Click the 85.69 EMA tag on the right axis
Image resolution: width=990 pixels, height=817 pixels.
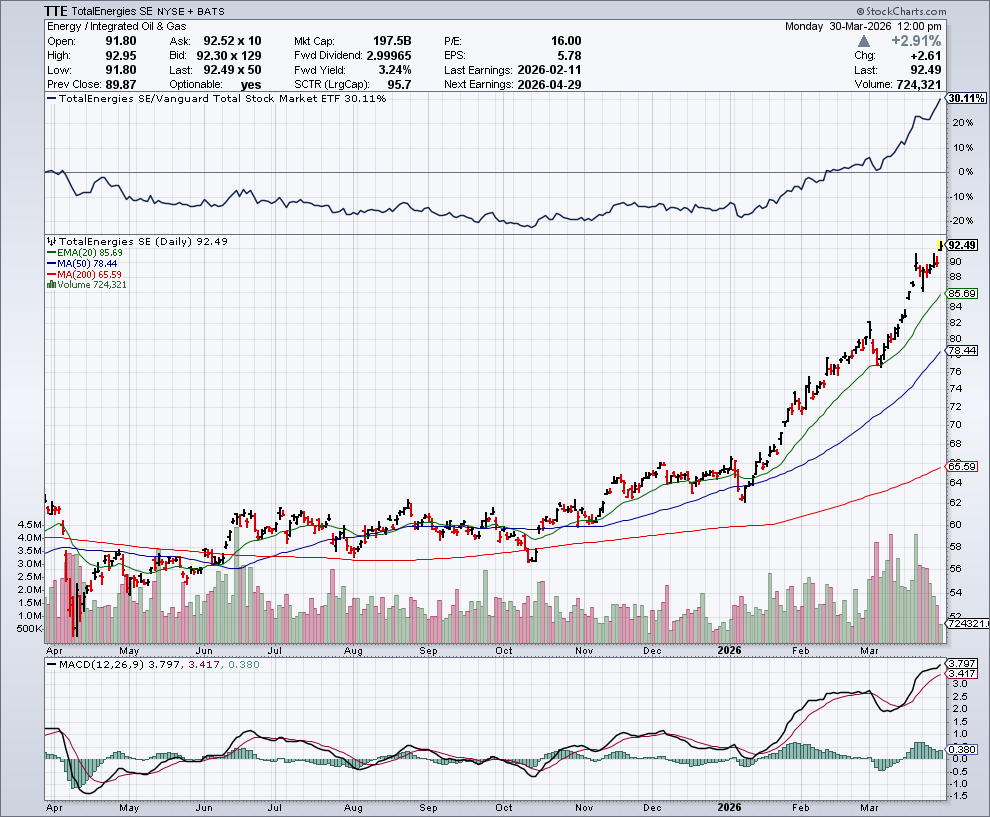pyautogui.click(x=961, y=293)
